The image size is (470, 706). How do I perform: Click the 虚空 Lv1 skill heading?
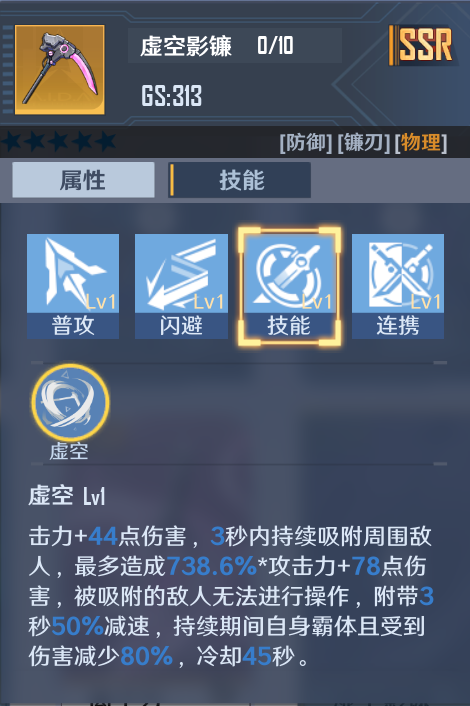point(67,497)
